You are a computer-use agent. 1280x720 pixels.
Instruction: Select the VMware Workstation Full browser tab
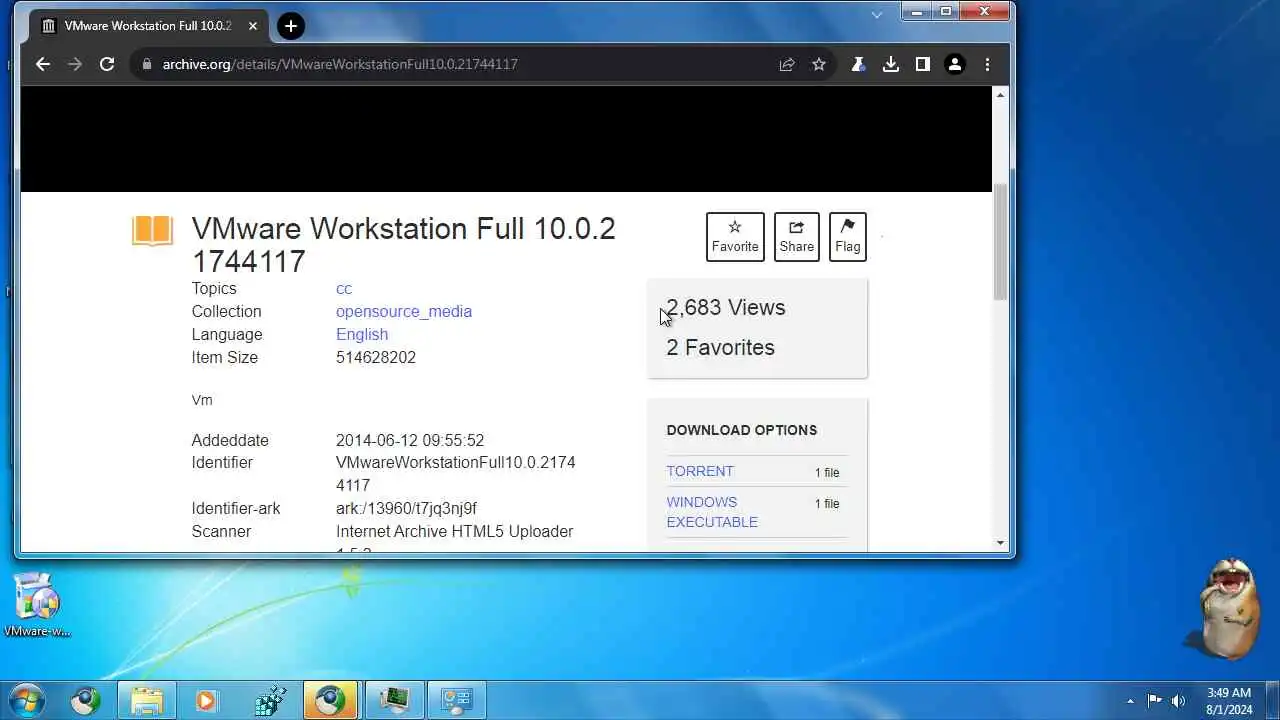tap(150, 26)
